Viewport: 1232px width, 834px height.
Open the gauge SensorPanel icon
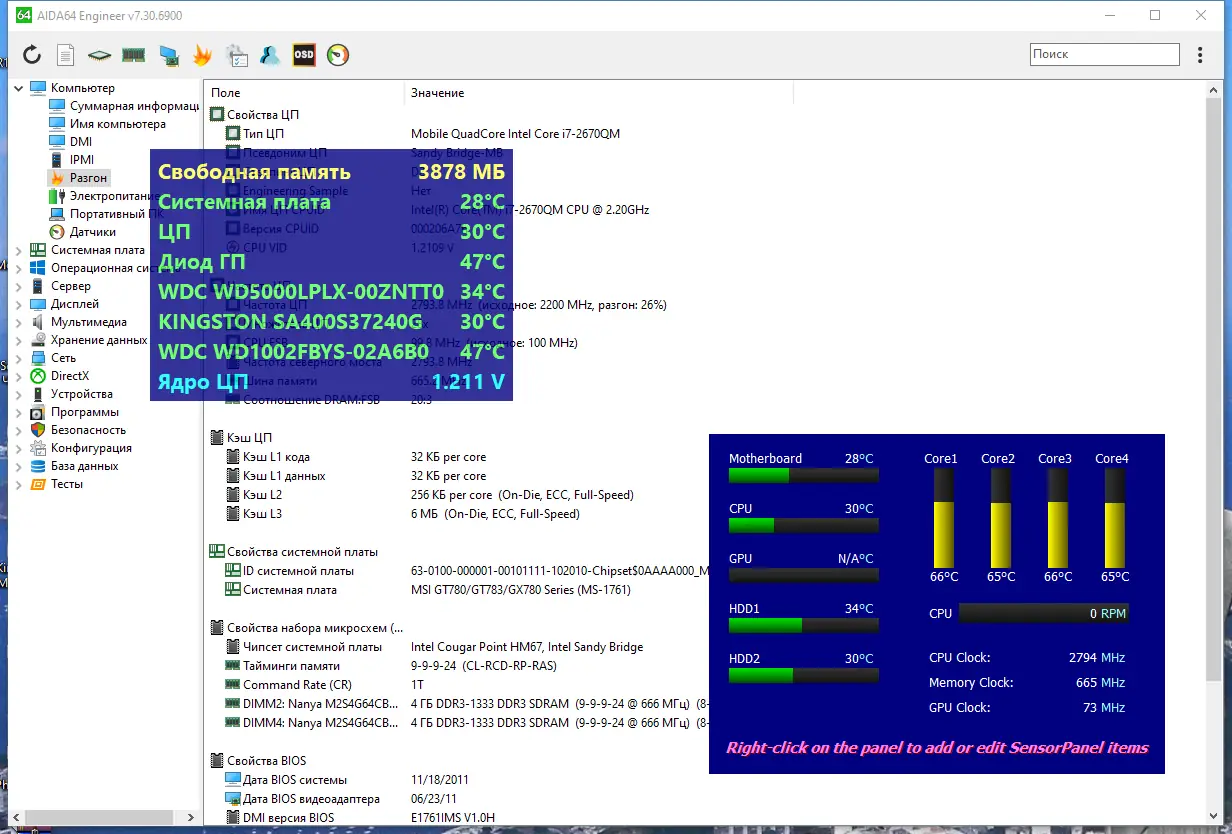(338, 55)
